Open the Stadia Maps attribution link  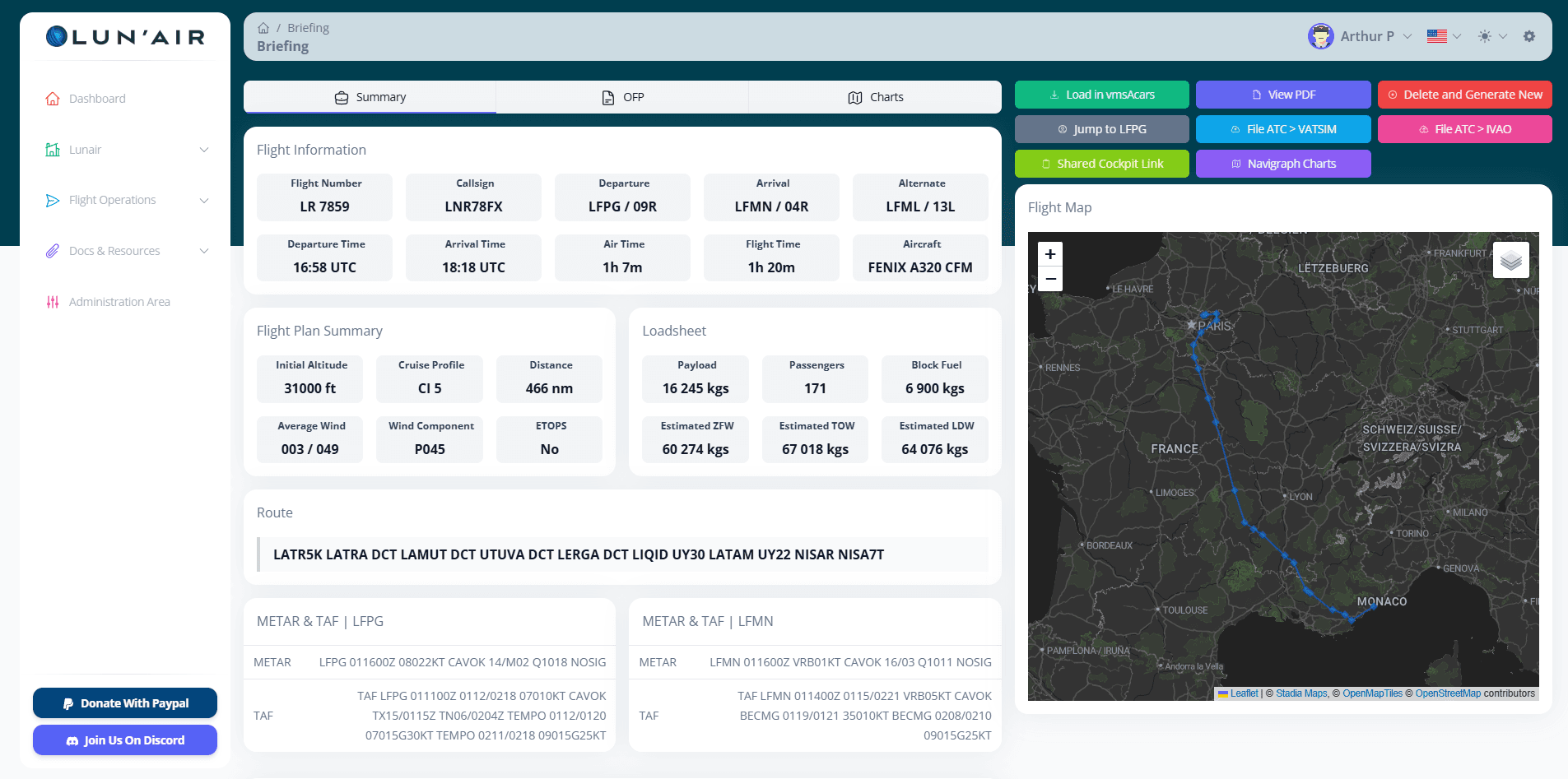coord(1301,693)
